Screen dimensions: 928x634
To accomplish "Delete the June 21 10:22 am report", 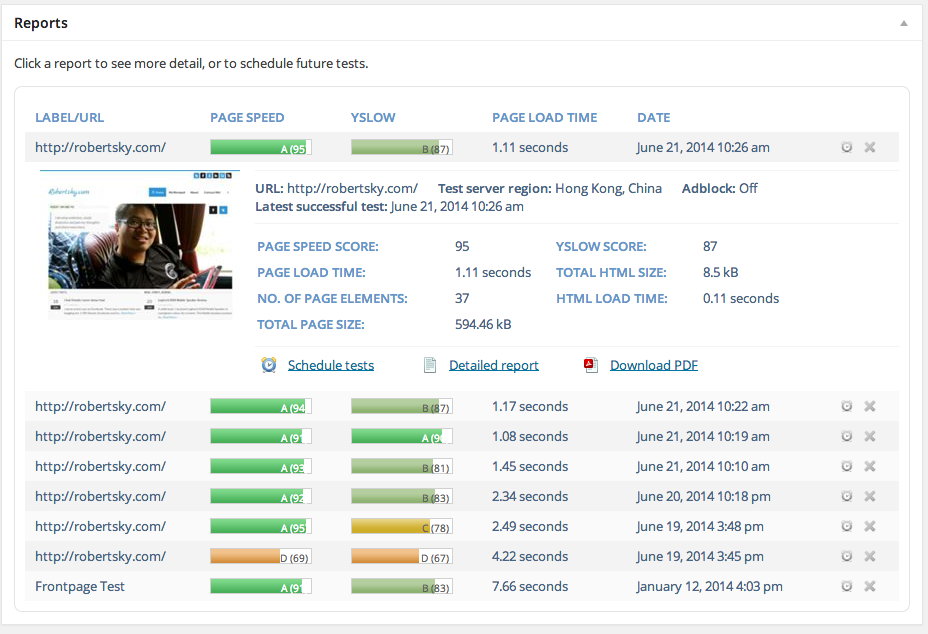I will point(869,406).
